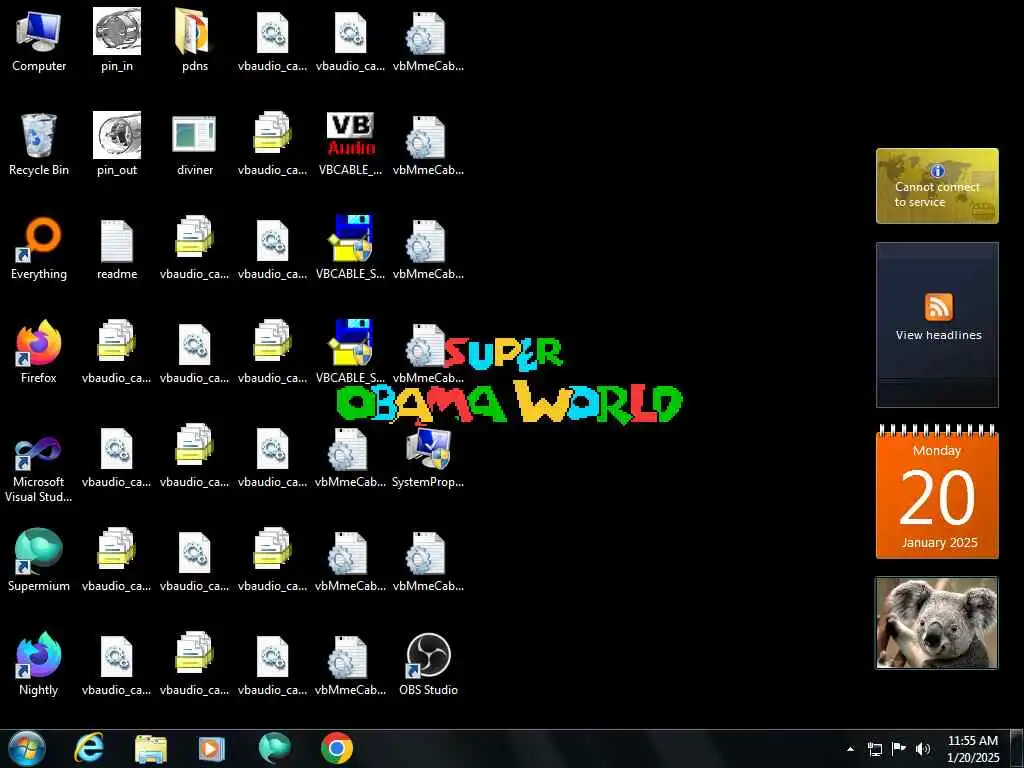Launch Google Chrome from the taskbar
Image resolution: width=1024 pixels, height=768 pixels.
pos(337,748)
